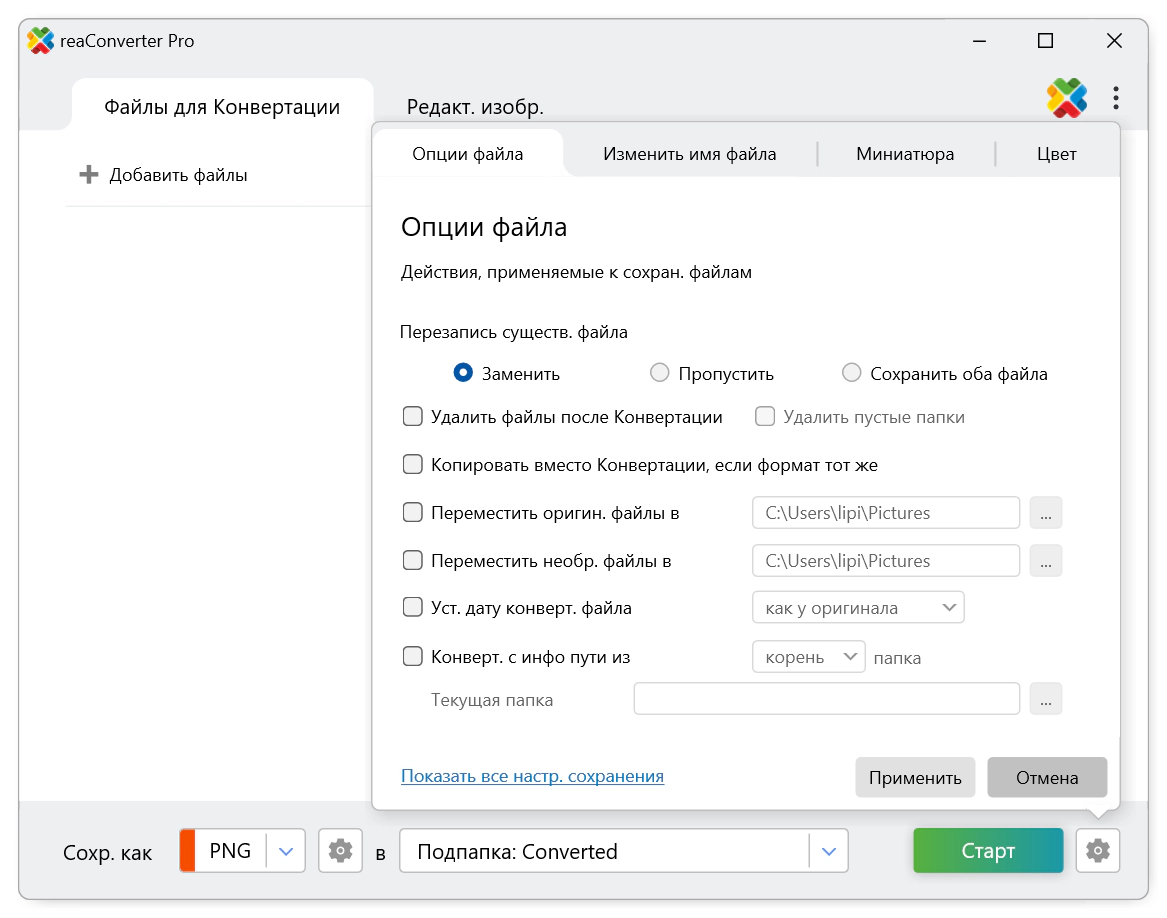Click the plus icon to add files
Image resolution: width=1167 pixels, height=918 pixels.
pyautogui.click(x=89, y=175)
